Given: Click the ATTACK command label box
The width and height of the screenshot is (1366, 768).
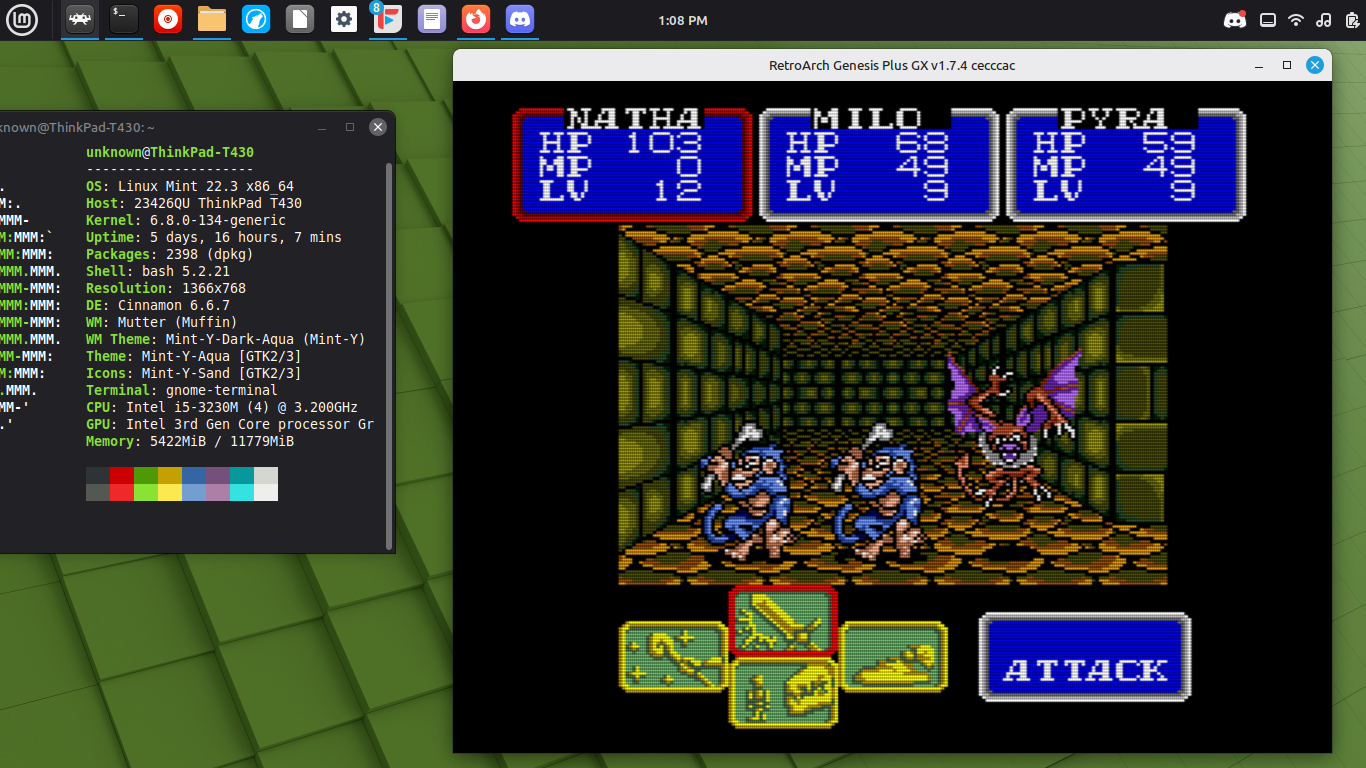Looking at the screenshot, I should (x=1085, y=658).
